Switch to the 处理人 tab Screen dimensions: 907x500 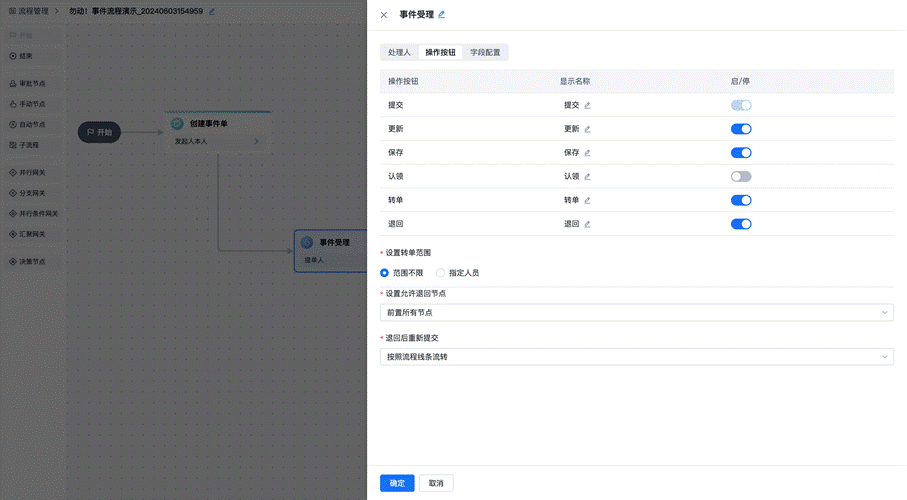pos(399,52)
